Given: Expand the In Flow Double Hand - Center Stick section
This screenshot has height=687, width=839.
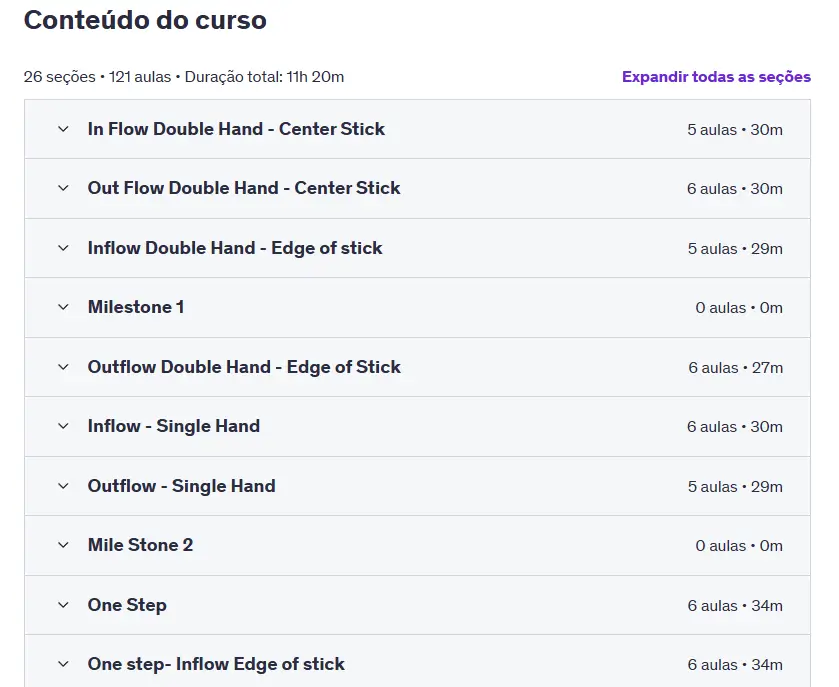Looking at the screenshot, I should pyautogui.click(x=236, y=129).
